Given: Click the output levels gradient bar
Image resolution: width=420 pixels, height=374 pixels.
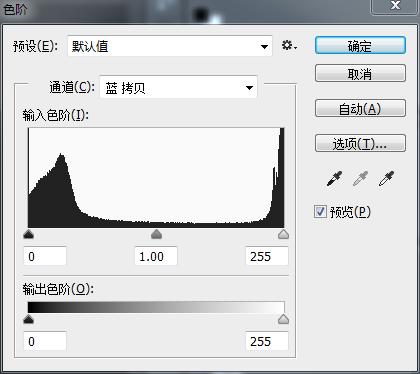Looking at the screenshot, I should pos(156,307).
